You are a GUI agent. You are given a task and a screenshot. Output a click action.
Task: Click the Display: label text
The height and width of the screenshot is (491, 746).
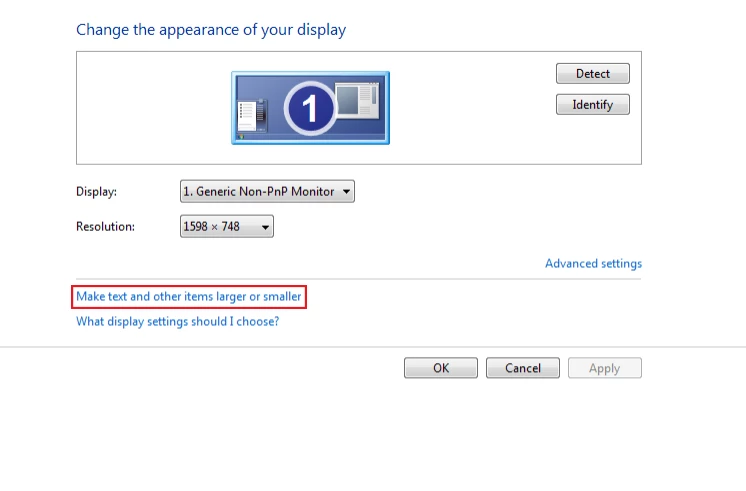pos(97,191)
